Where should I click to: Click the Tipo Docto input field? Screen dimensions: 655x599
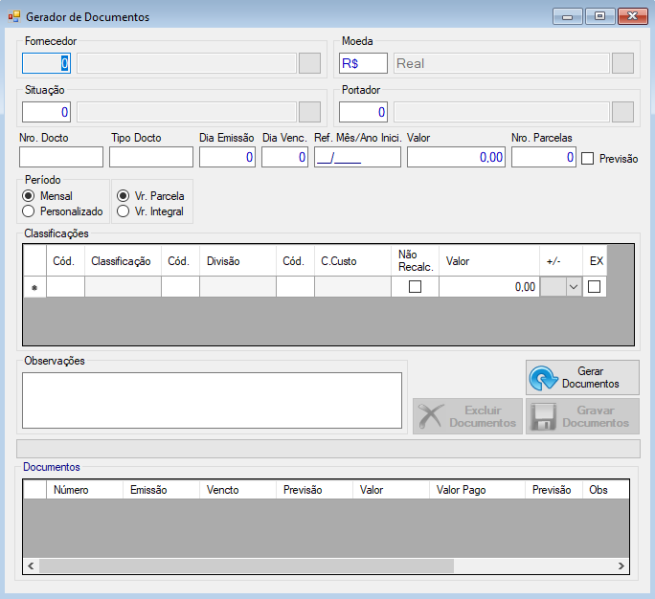(x=151, y=157)
